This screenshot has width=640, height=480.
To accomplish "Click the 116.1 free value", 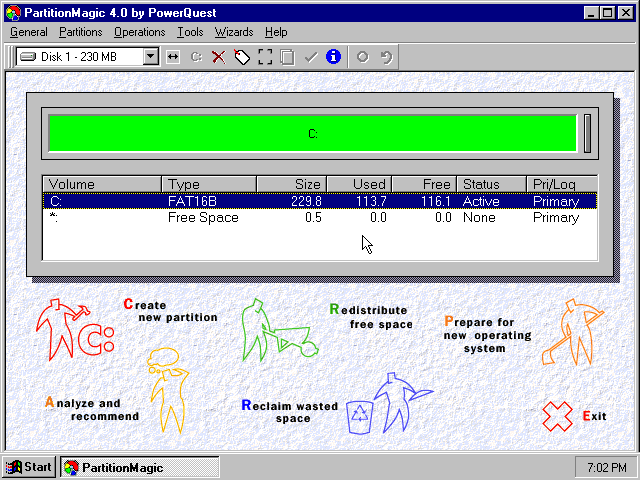I will tap(436, 201).
